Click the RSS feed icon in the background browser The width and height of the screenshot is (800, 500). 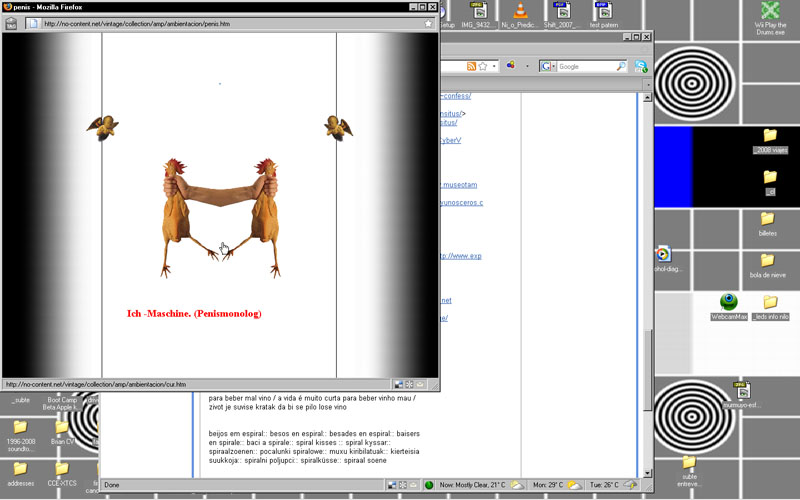coord(470,66)
